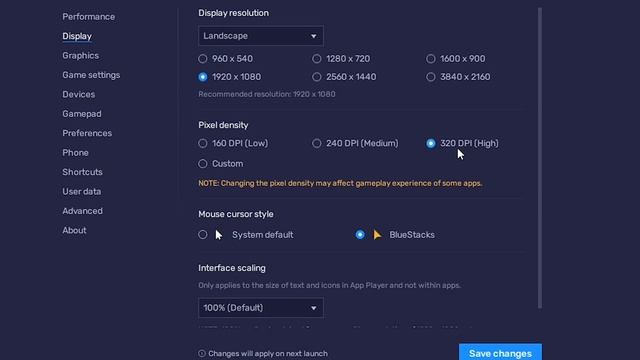Screen dimensions: 640x360
Task: Click the Save changes button
Action: [500, 352]
